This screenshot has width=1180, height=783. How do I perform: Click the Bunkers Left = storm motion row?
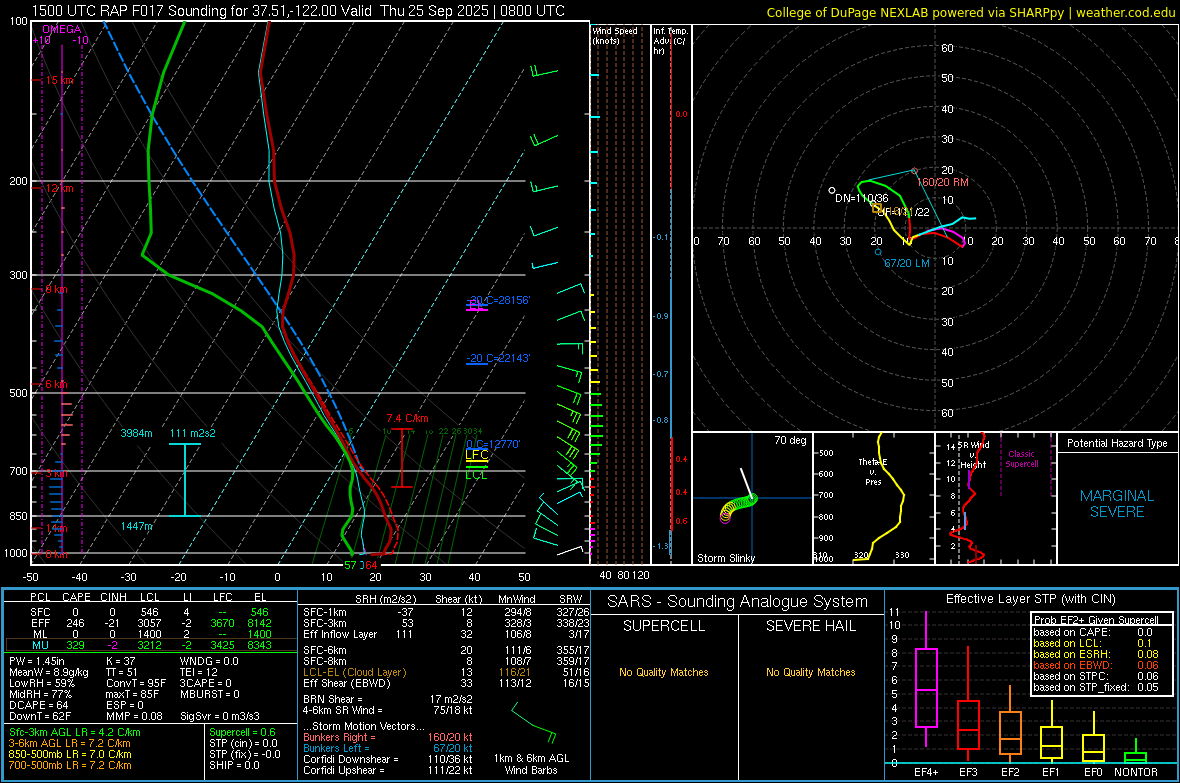click(388, 748)
